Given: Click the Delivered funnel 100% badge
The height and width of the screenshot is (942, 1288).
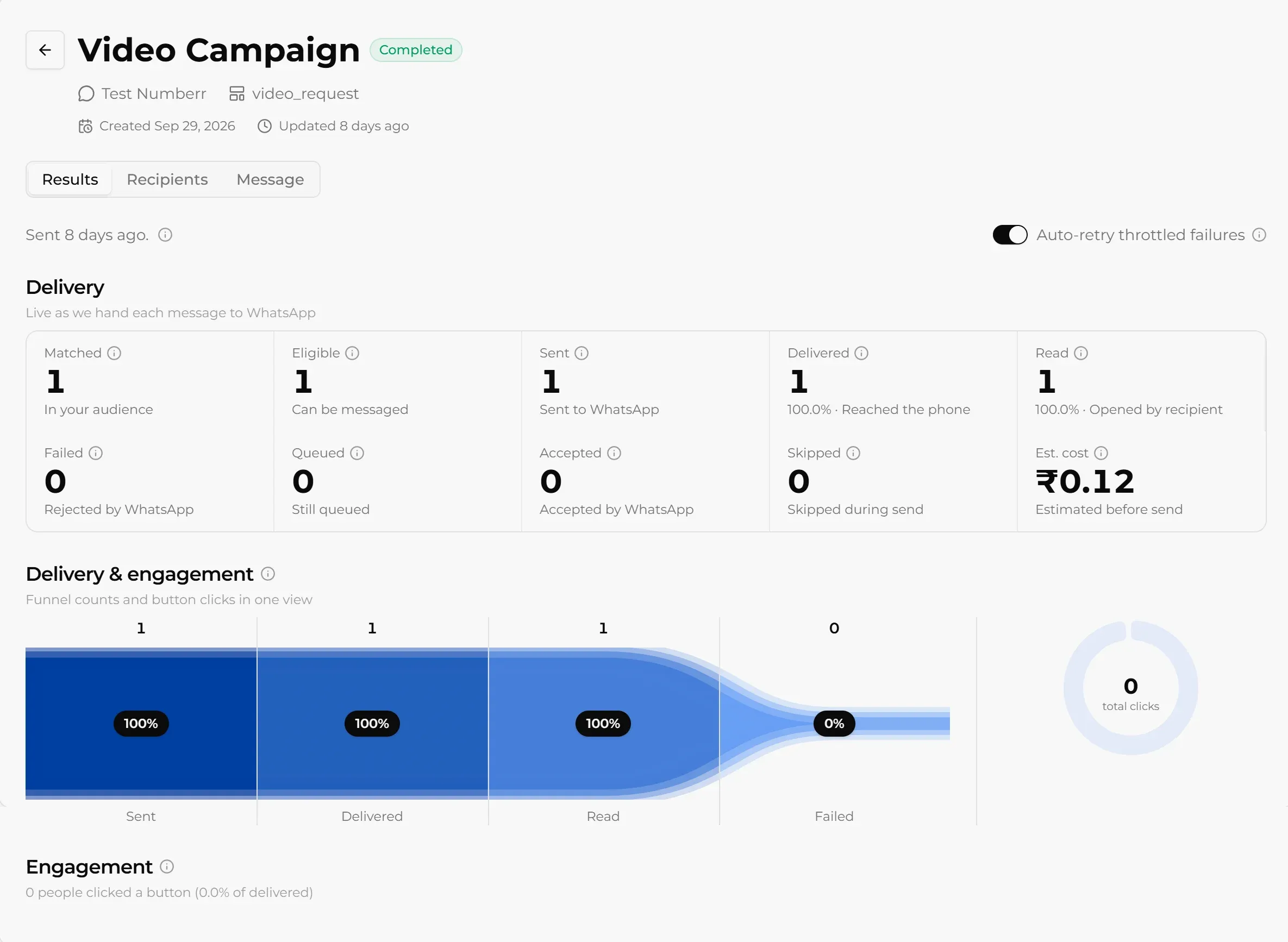Looking at the screenshot, I should (372, 724).
